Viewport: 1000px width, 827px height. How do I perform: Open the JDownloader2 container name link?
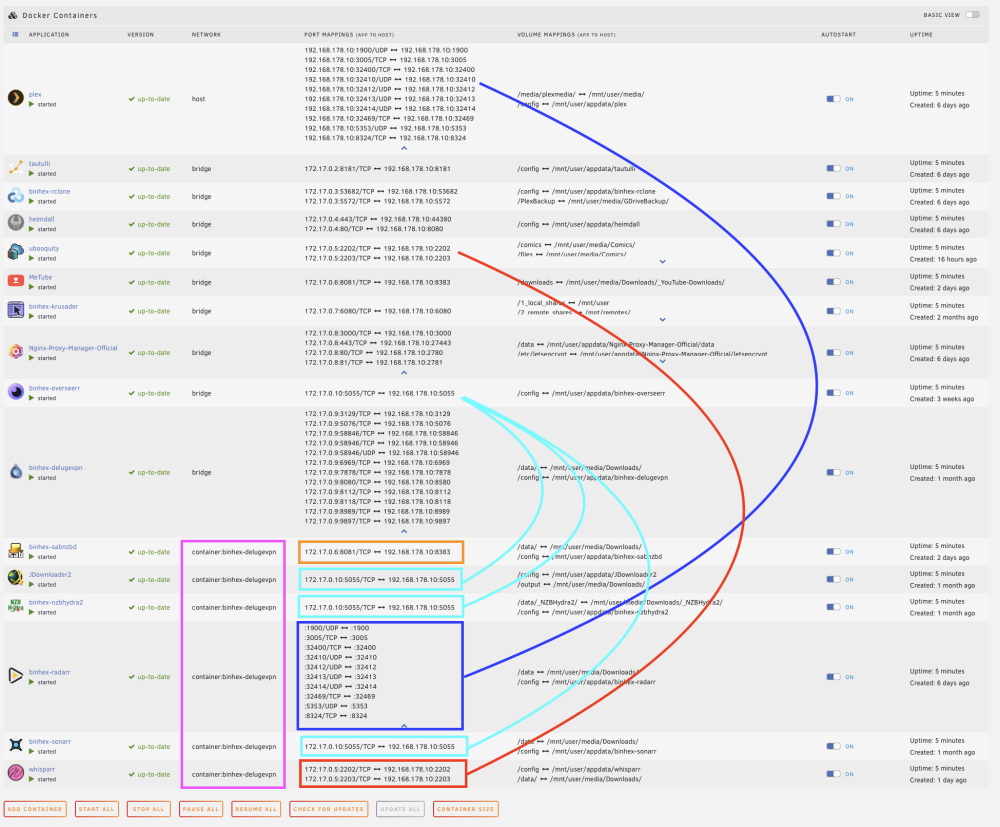tap(50, 575)
